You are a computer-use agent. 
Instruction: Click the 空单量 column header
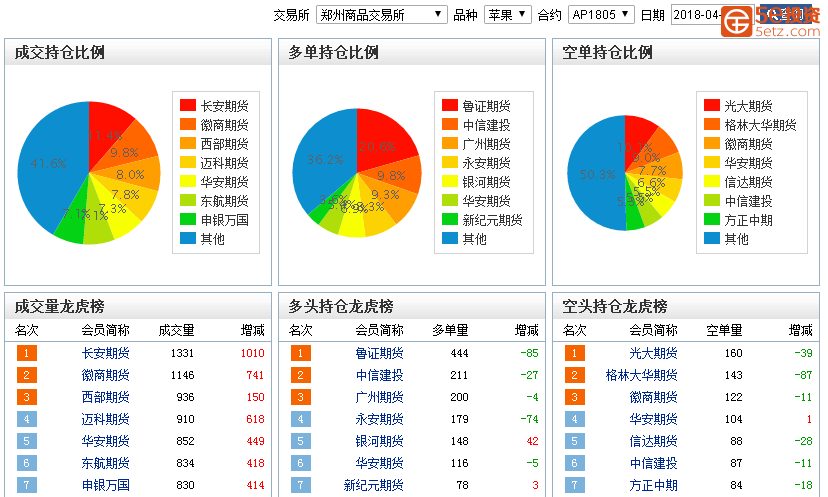point(724,331)
